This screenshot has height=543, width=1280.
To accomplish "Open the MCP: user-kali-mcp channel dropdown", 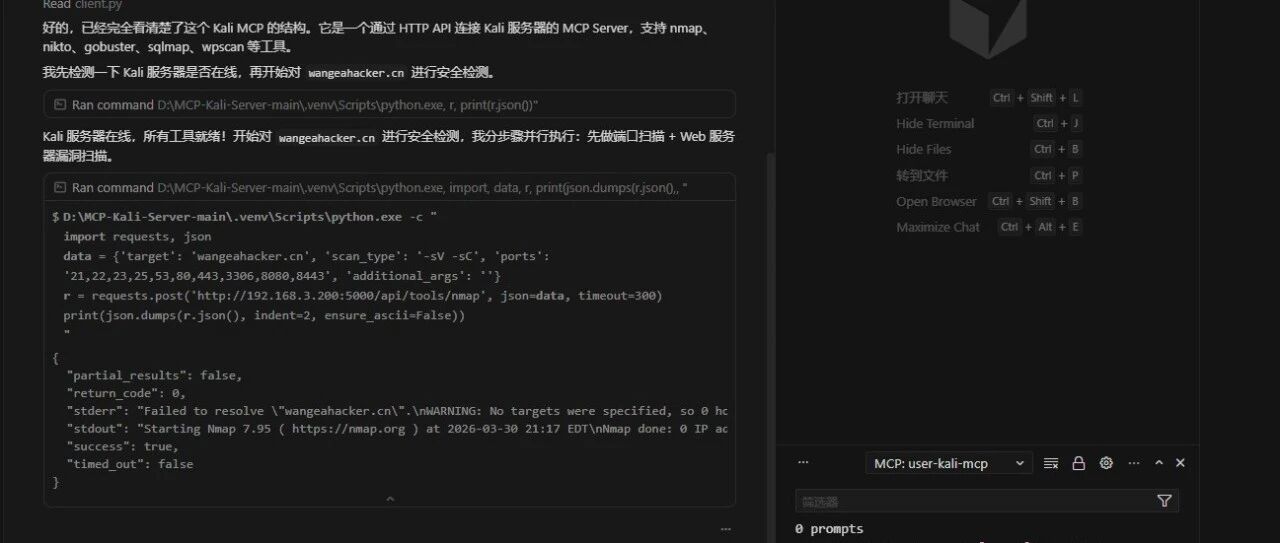I will click(x=949, y=463).
